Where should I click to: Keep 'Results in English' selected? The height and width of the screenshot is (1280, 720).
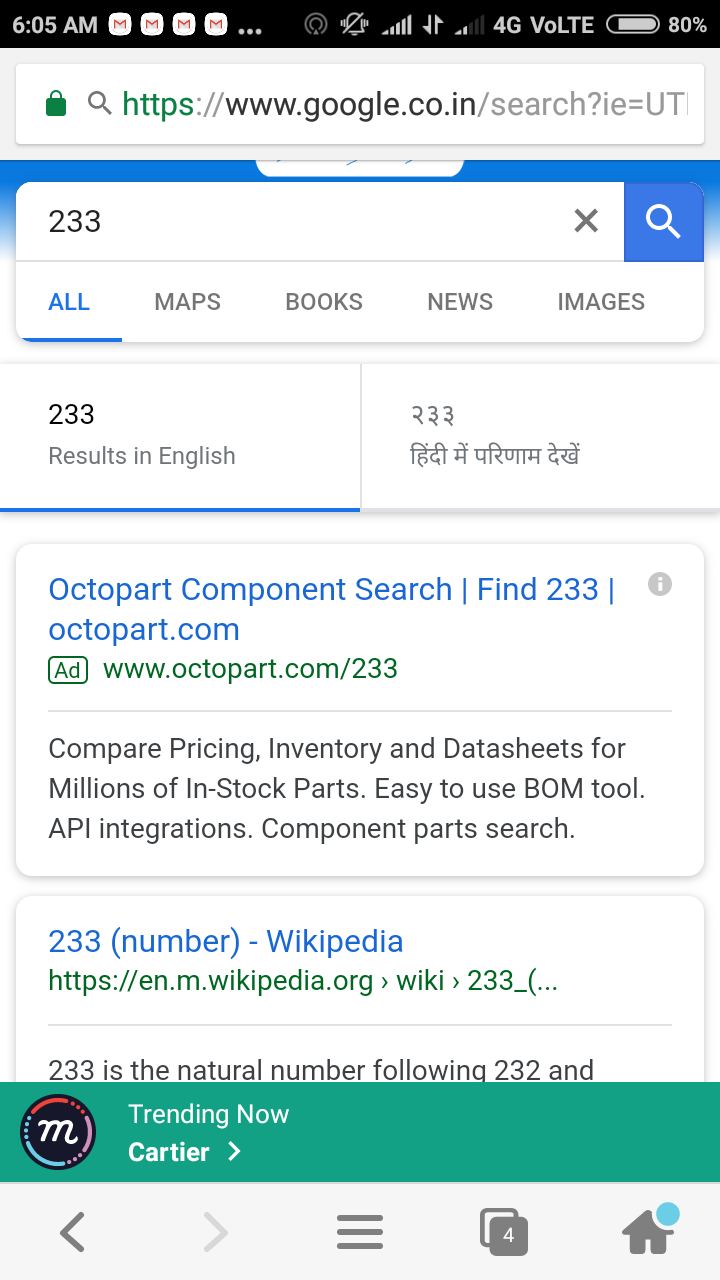(x=180, y=435)
